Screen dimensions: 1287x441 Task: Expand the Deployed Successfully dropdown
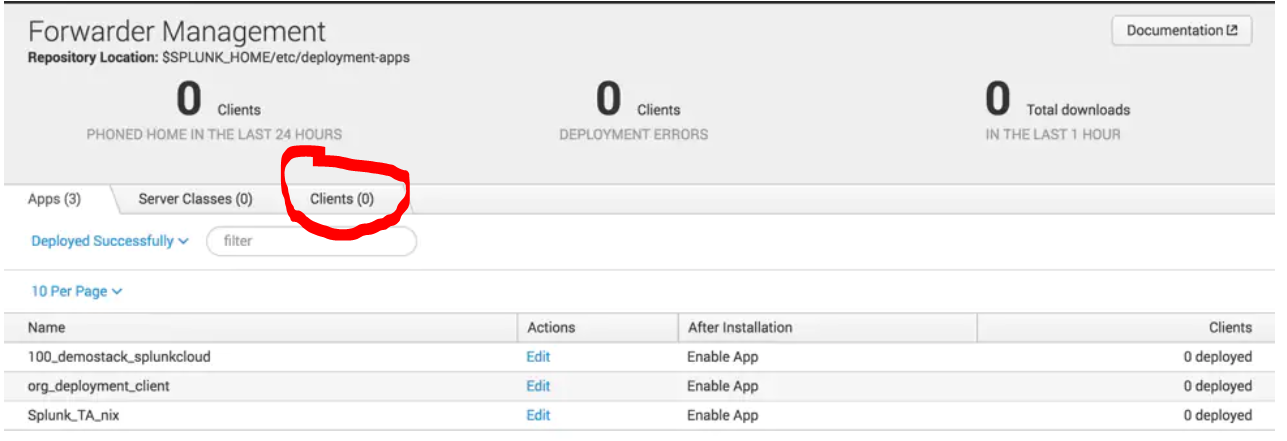(110, 241)
